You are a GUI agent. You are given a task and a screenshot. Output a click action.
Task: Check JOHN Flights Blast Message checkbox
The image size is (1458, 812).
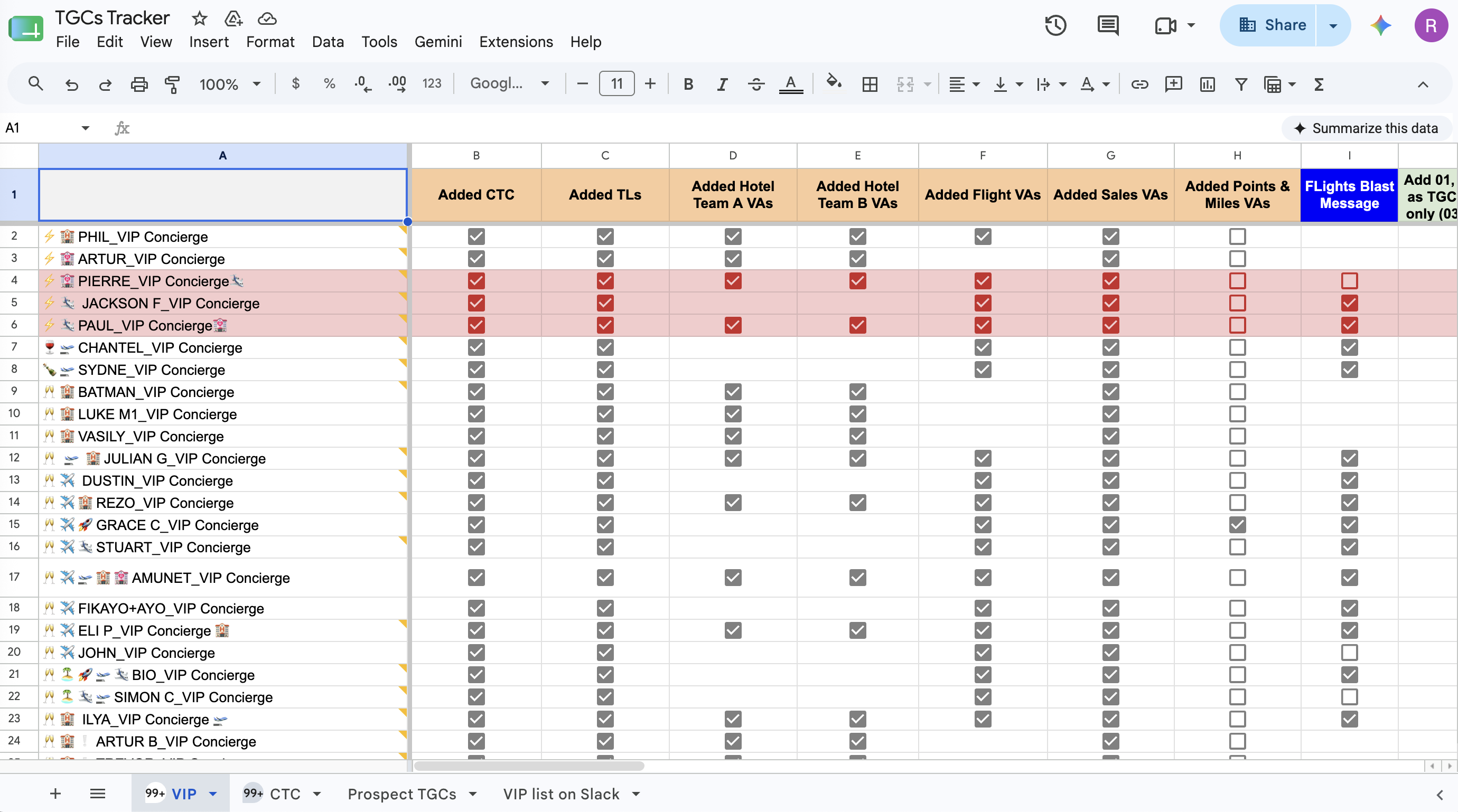pyautogui.click(x=1349, y=653)
